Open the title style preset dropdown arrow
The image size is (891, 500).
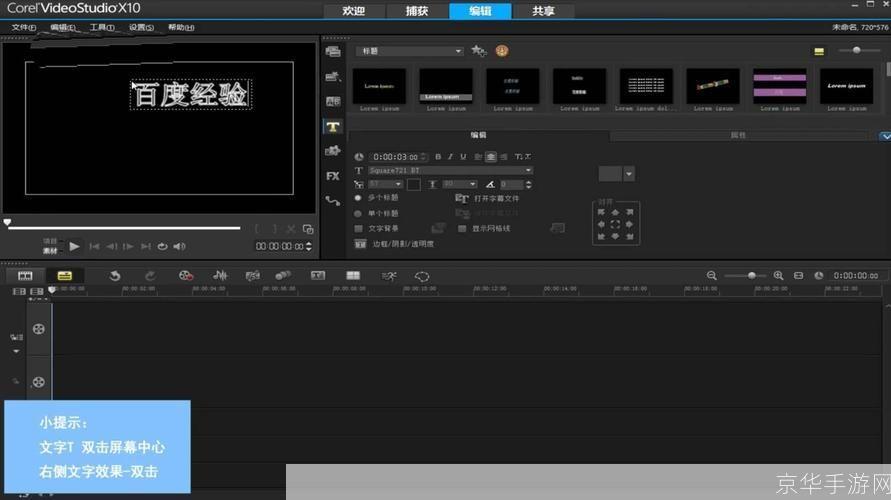pyautogui.click(x=629, y=174)
